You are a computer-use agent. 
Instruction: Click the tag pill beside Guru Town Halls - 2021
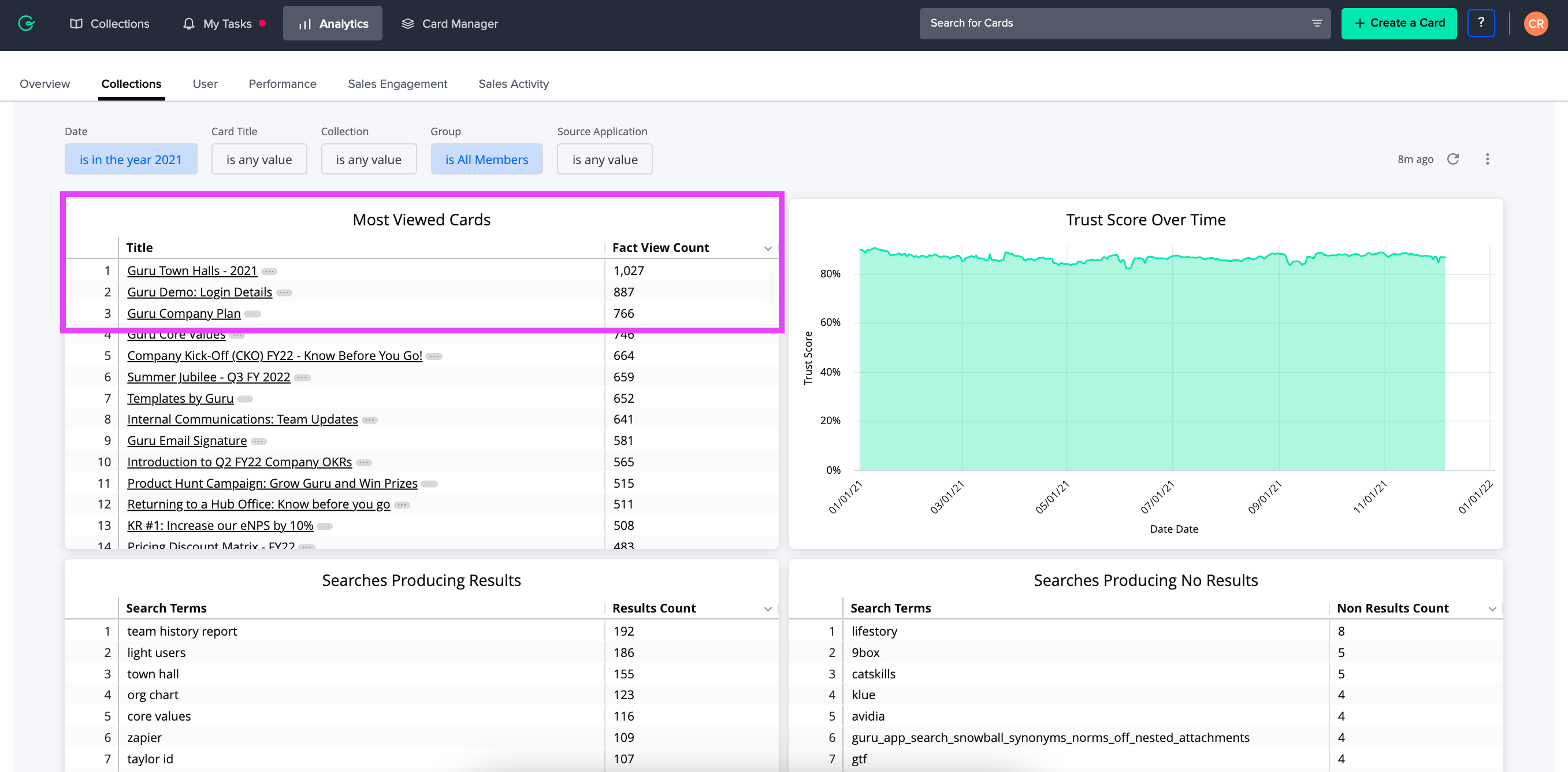coord(269,272)
